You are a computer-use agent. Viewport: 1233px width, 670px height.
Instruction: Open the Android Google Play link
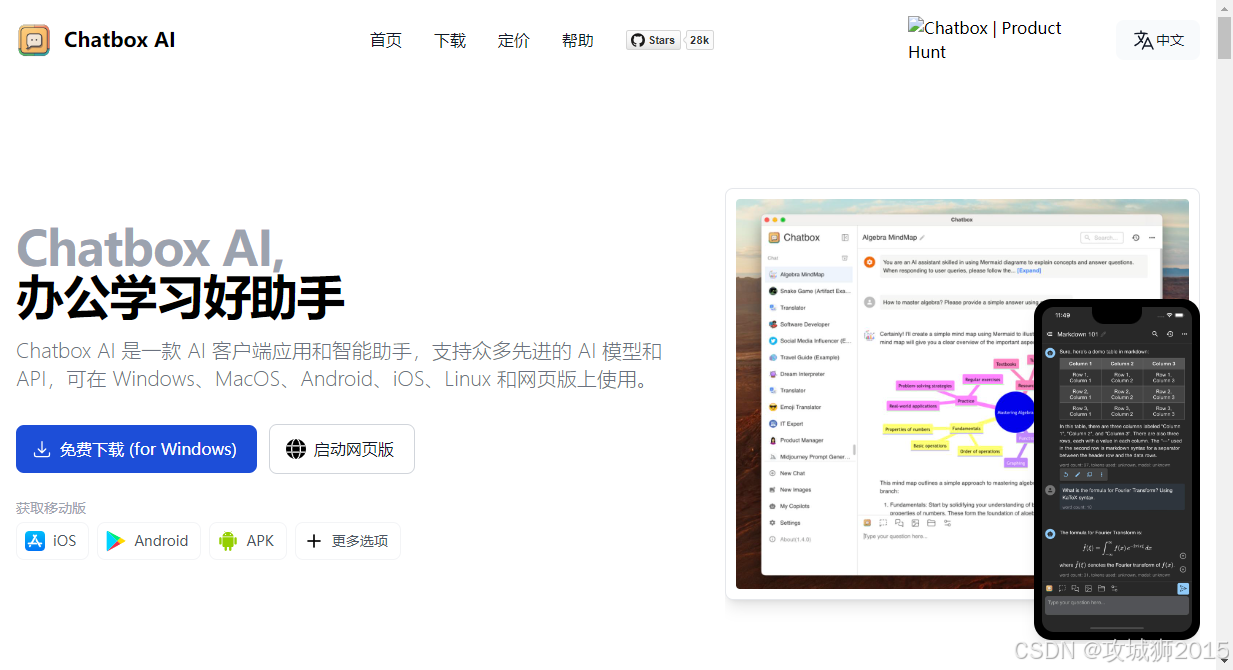click(148, 541)
